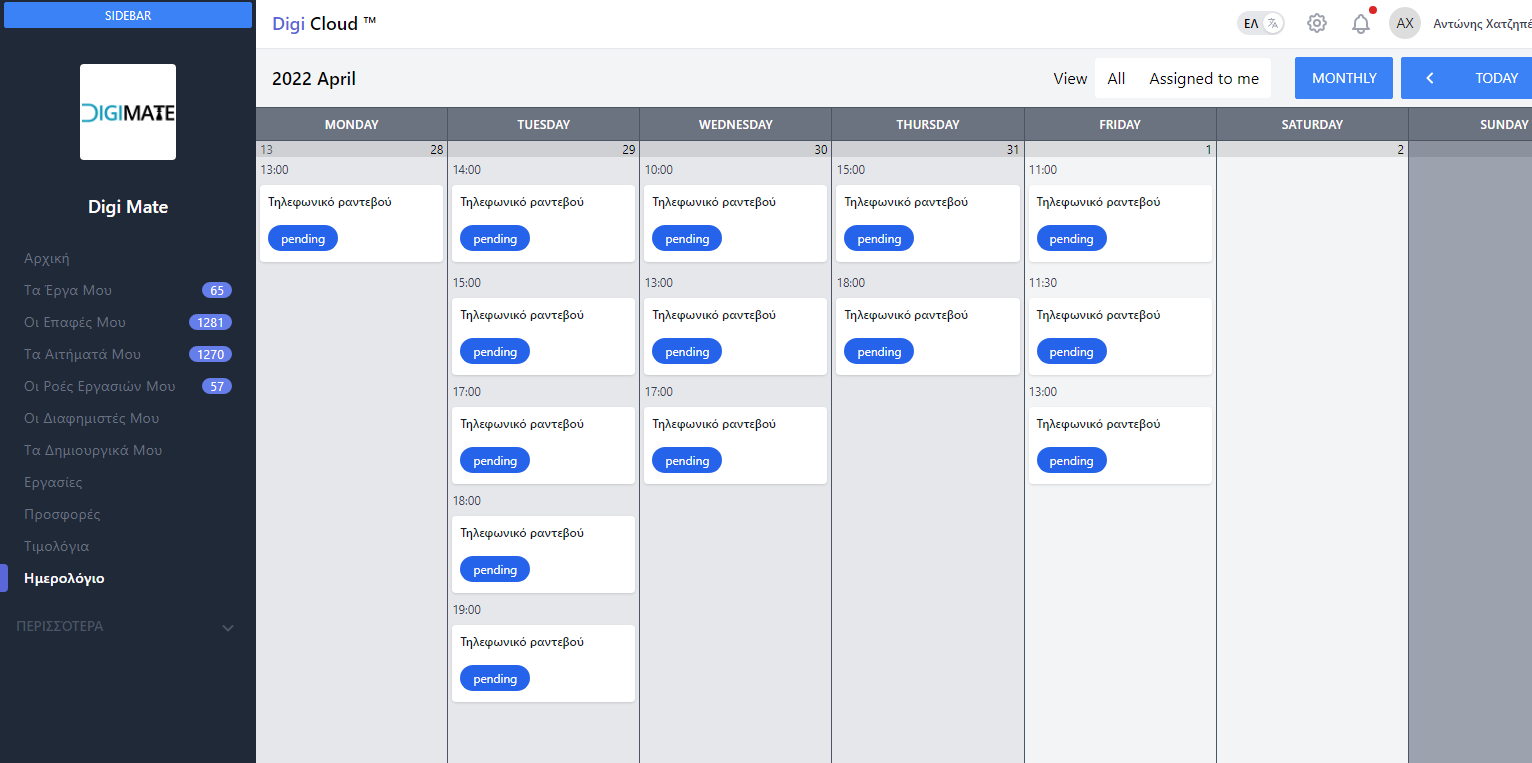
Task: Toggle the ΕΛ language switch
Action: (x=1260, y=23)
